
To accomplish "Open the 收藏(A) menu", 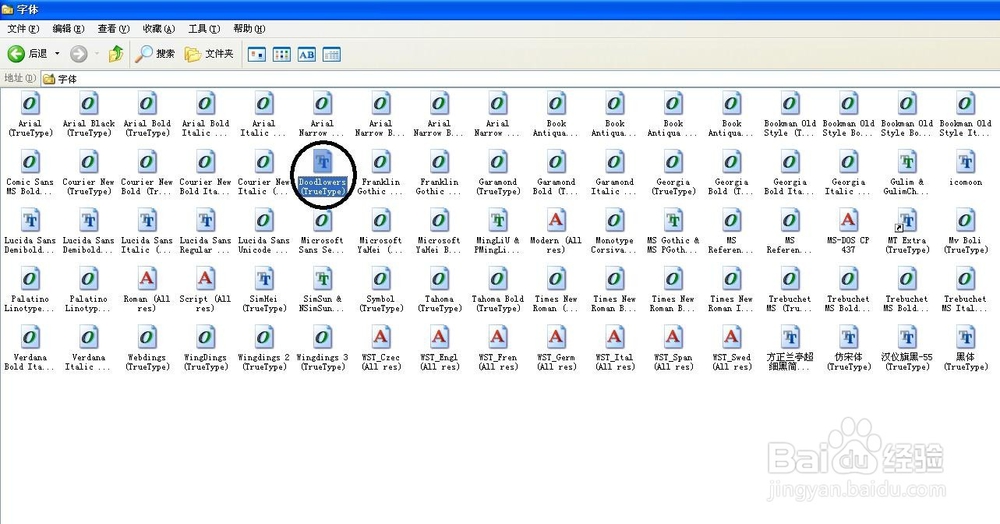I will 159,29.
